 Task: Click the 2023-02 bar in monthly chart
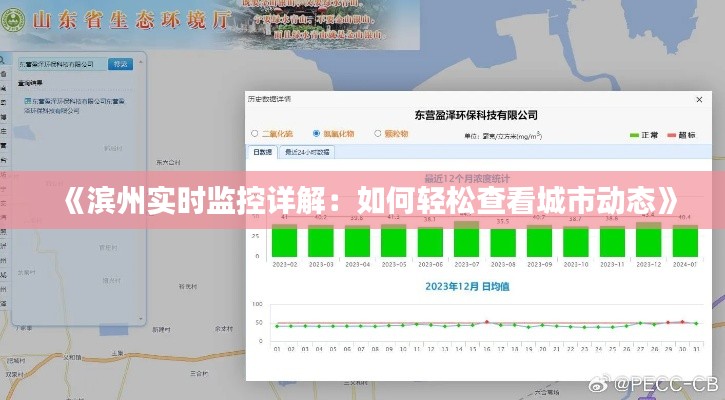[284, 241]
